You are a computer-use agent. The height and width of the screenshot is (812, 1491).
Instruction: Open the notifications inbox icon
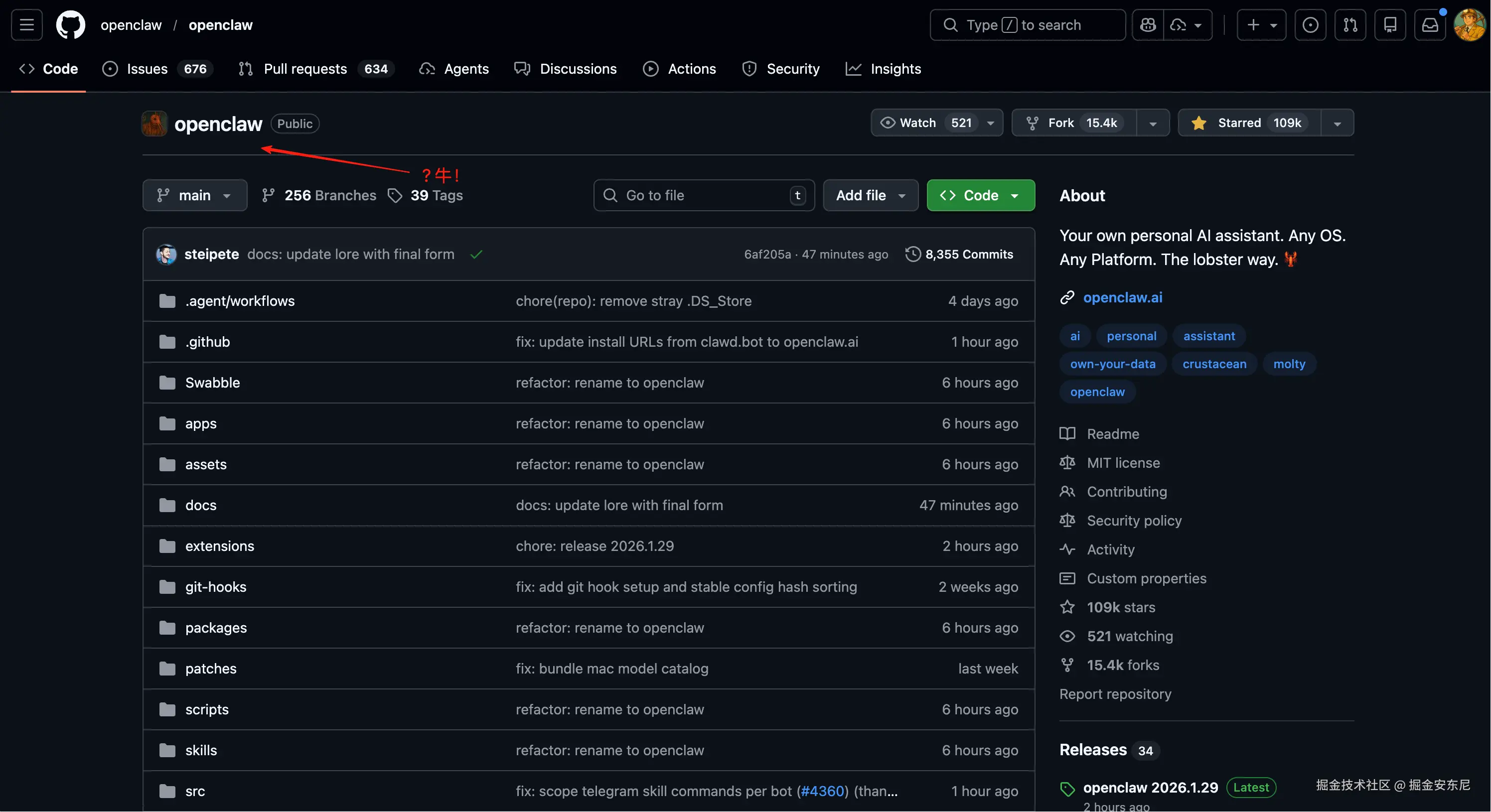[x=1430, y=25]
